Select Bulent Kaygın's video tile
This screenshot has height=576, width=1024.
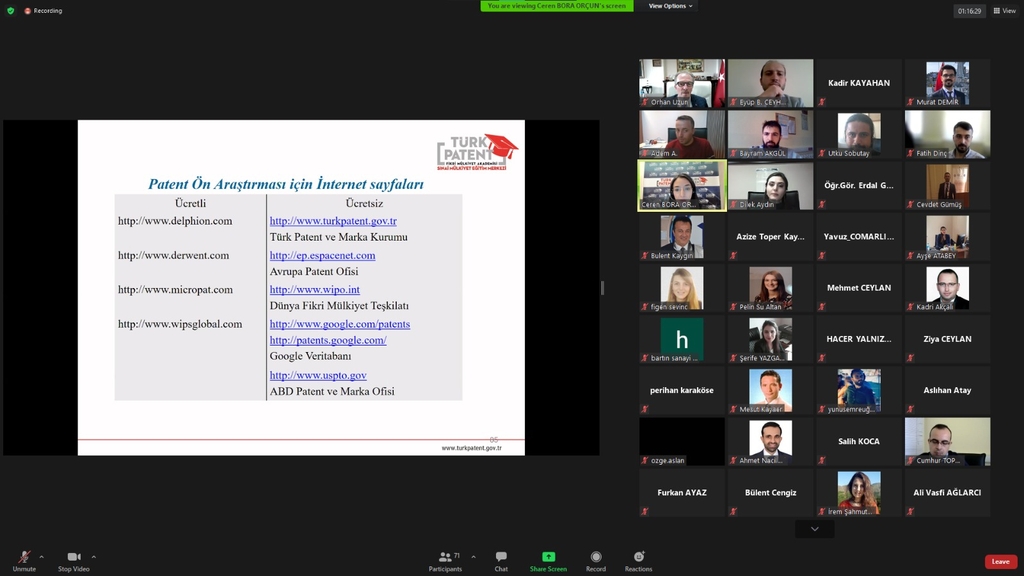tap(682, 236)
